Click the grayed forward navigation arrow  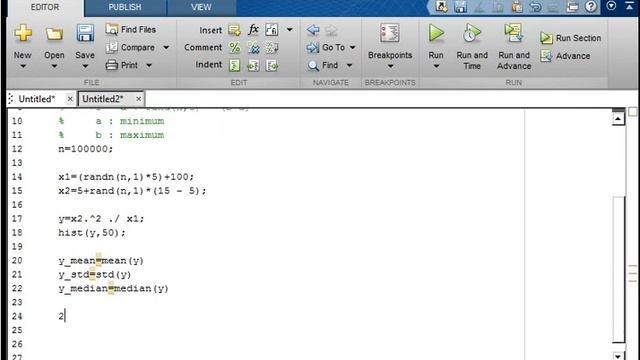point(331,30)
